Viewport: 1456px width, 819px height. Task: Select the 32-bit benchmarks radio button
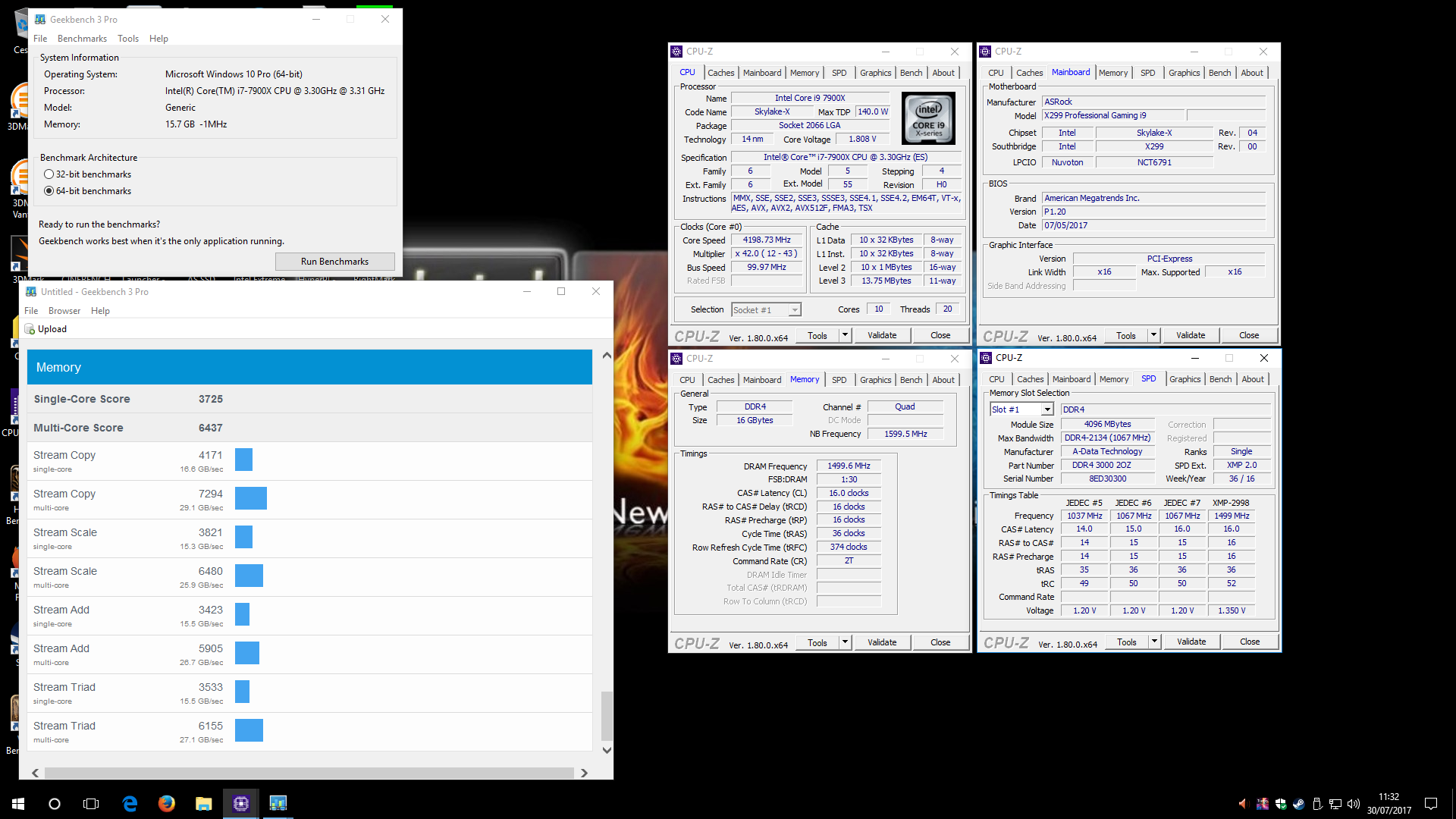click(49, 174)
